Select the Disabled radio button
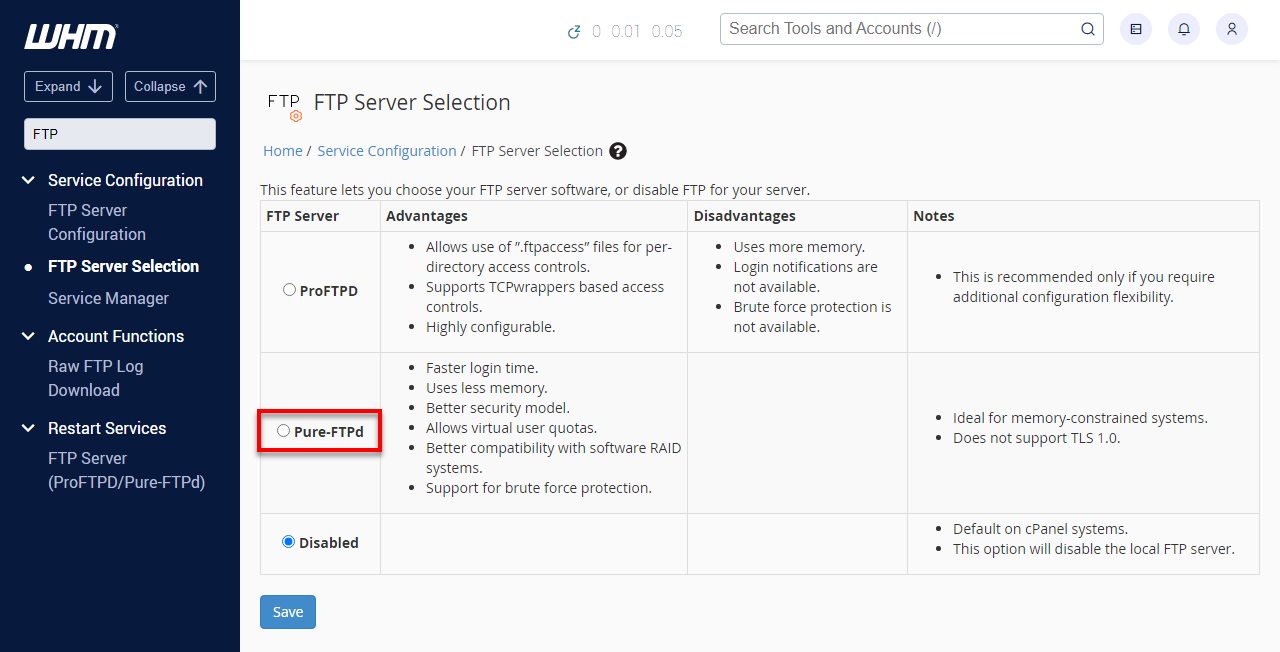This screenshot has width=1280, height=652. pos(288,541)
